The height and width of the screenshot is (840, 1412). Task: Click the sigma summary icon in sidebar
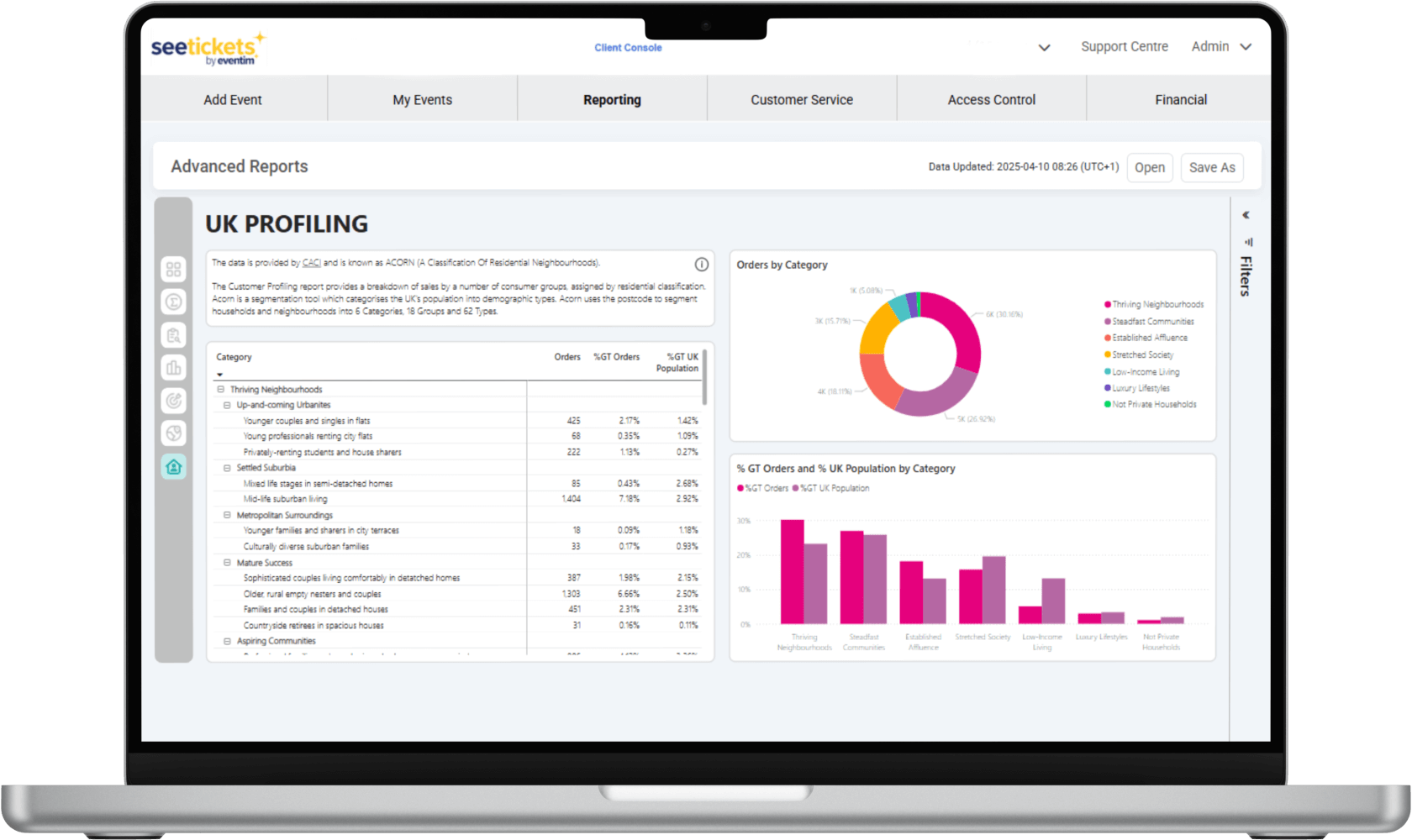(173, 302)
